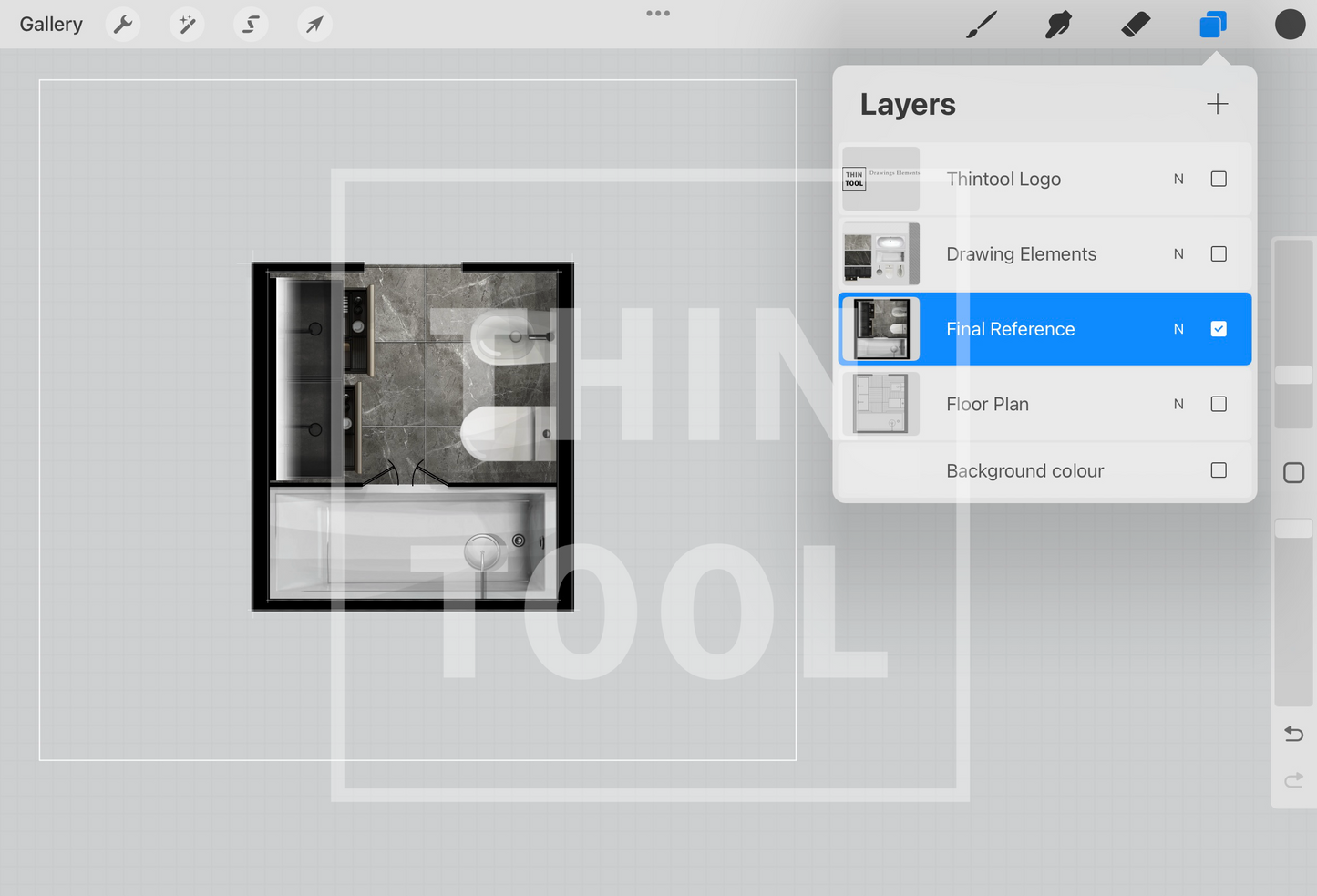Viewport: 1317px width, 896px height.
Task: Click the Drawing Elements layer thumbnail
Action: pyautogui.click(x=880, y=253)
